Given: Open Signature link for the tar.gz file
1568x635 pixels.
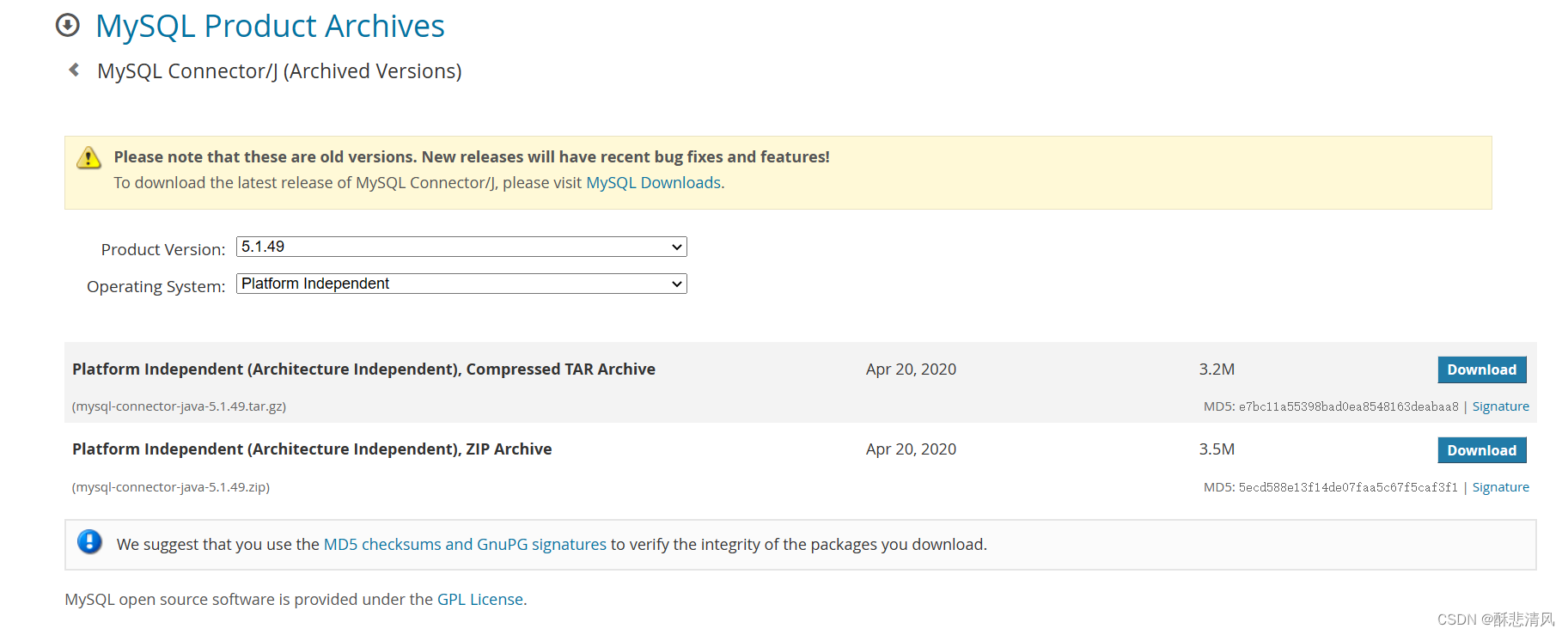Looking at the screenshot, I should pyautogui.click(x=1500, y=406).
